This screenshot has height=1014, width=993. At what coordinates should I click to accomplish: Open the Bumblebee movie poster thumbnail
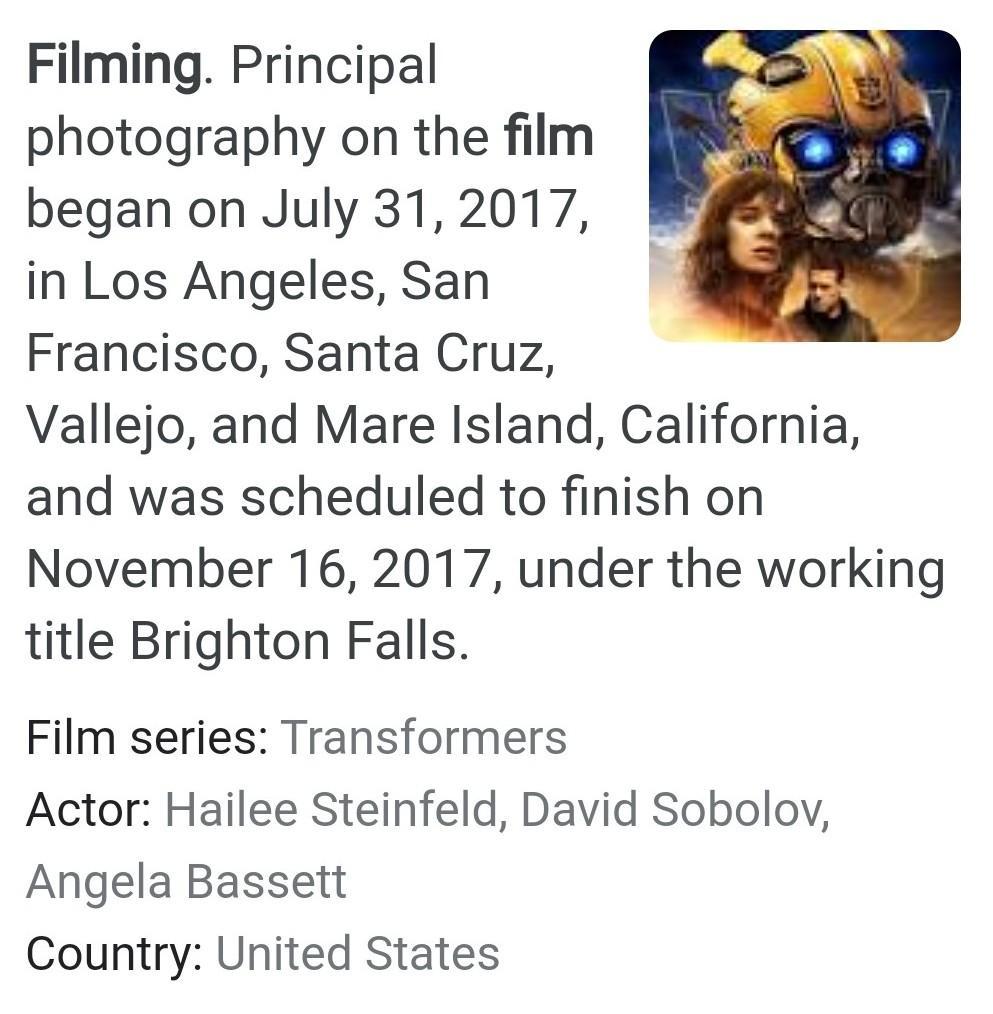(804, 186)
